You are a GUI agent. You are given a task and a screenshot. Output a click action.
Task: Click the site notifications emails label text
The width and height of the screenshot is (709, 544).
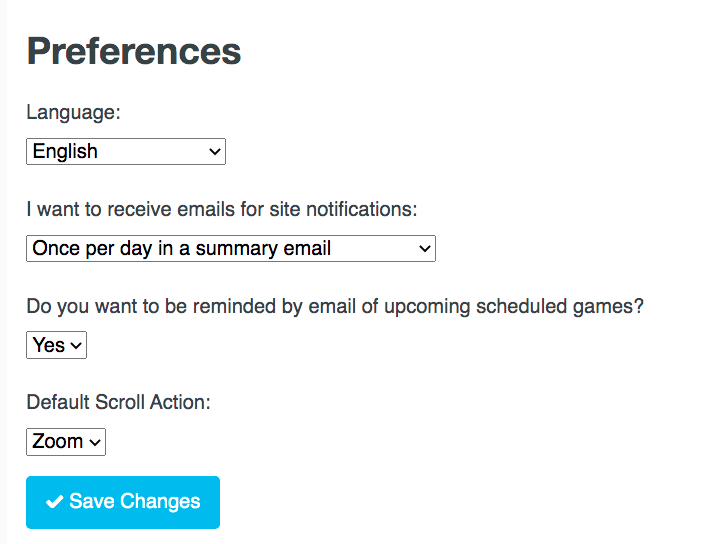click(221, 209)
